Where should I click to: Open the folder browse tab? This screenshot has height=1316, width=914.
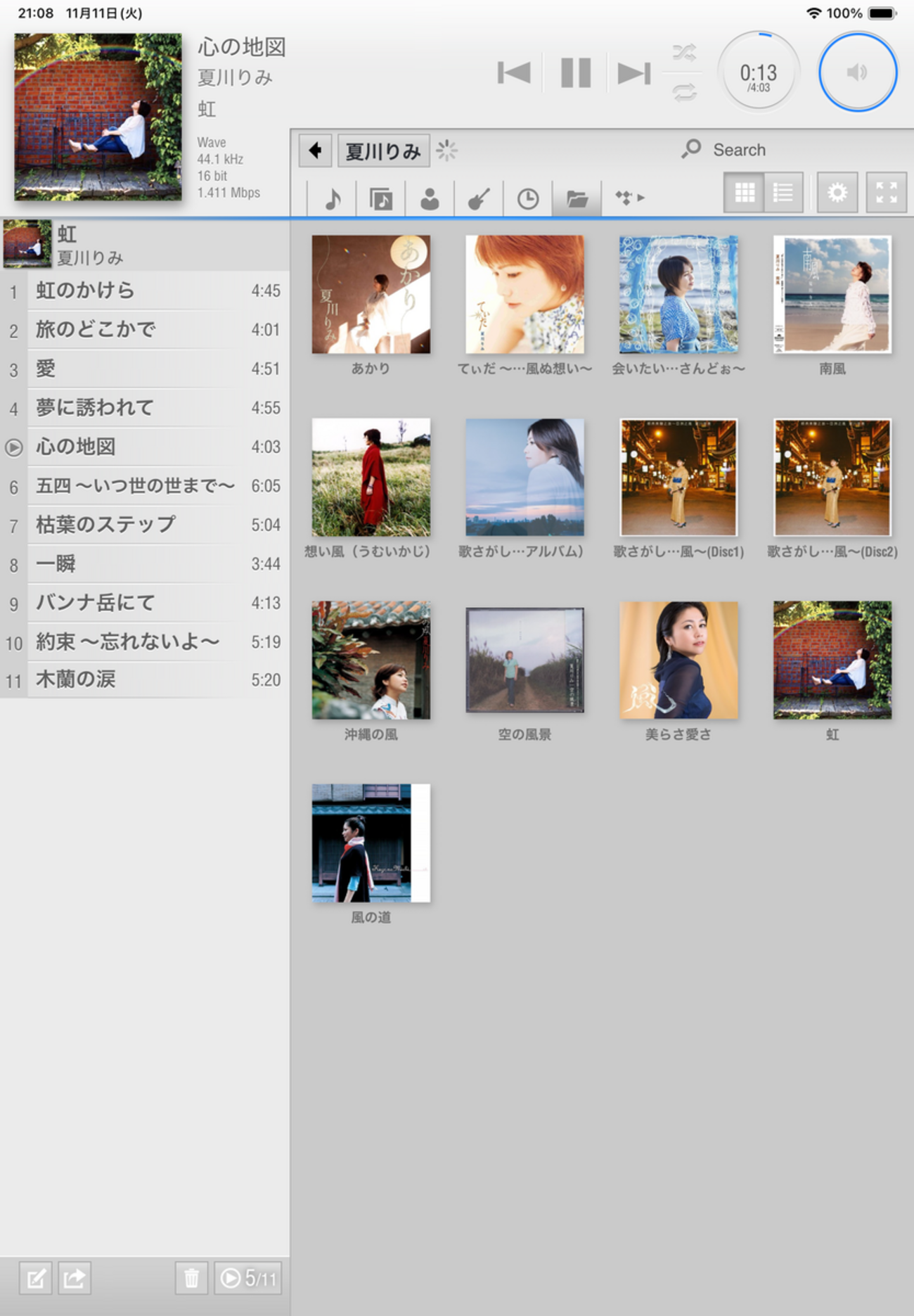[577, 198]
